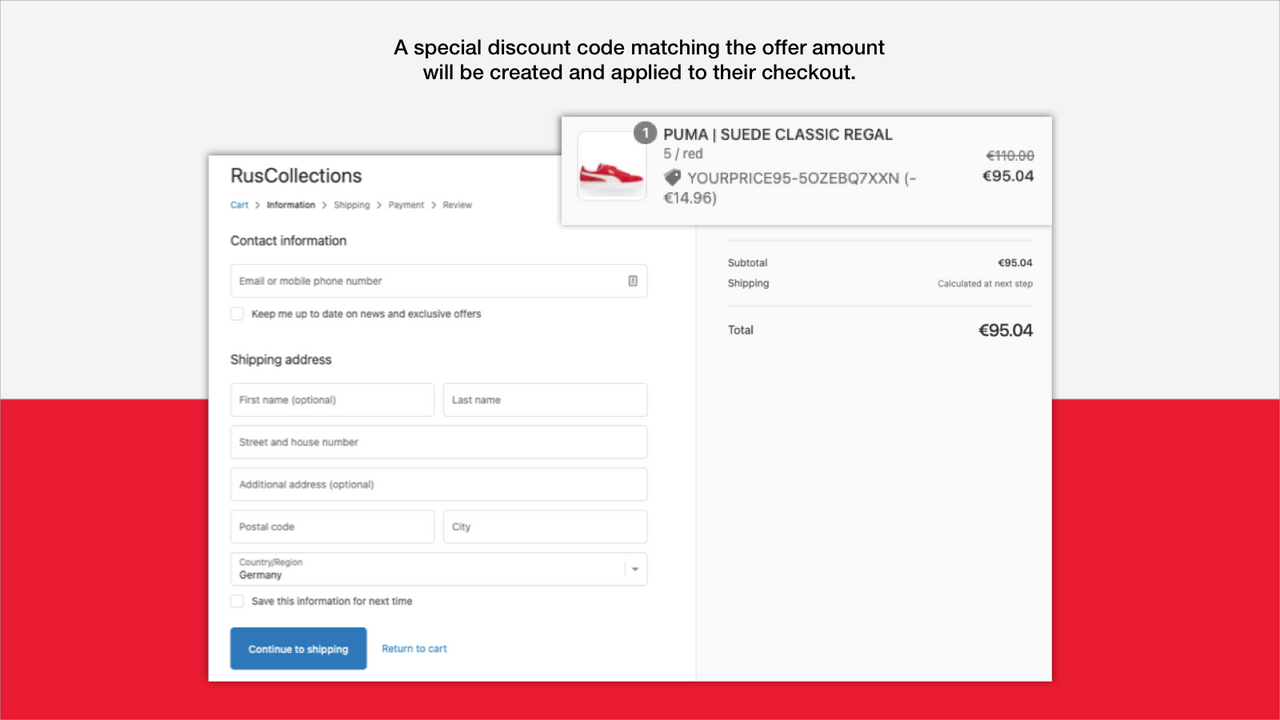Click the quantity badge on the product thumbnail
Viewport: 1280px width, 720px height.
[645, 132]
